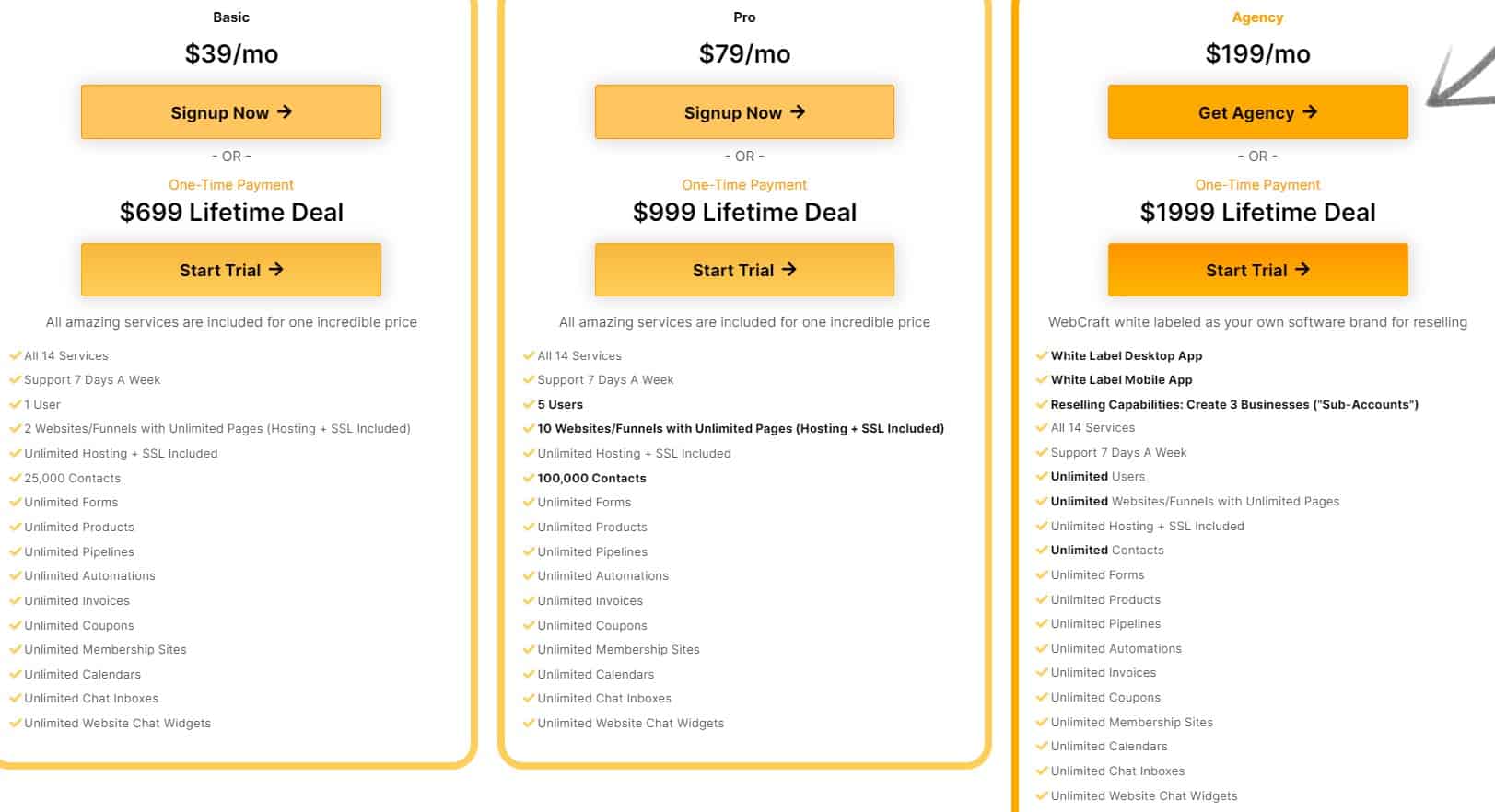Start Trial for the $1999 Lifetime Deal
The image size is (1495, 812).
1257,270
